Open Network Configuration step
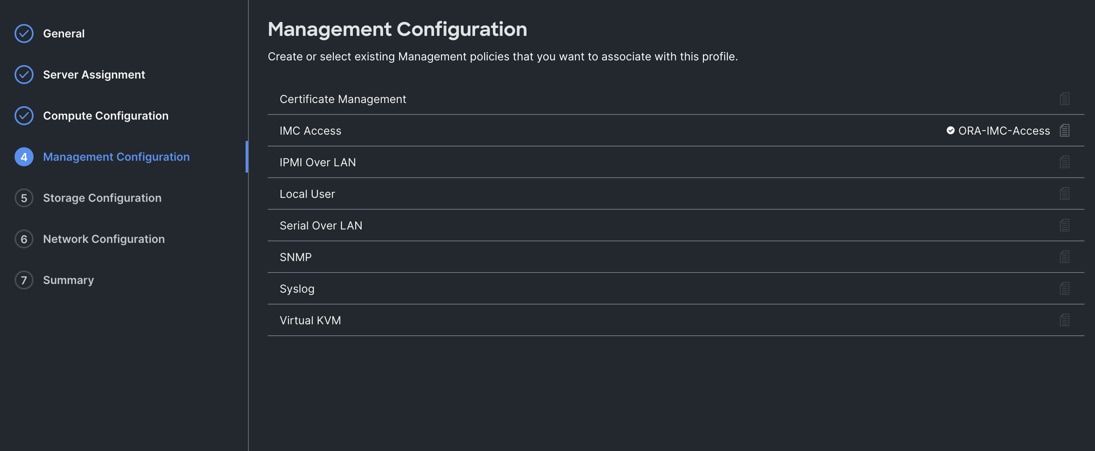 pos(104,239)
